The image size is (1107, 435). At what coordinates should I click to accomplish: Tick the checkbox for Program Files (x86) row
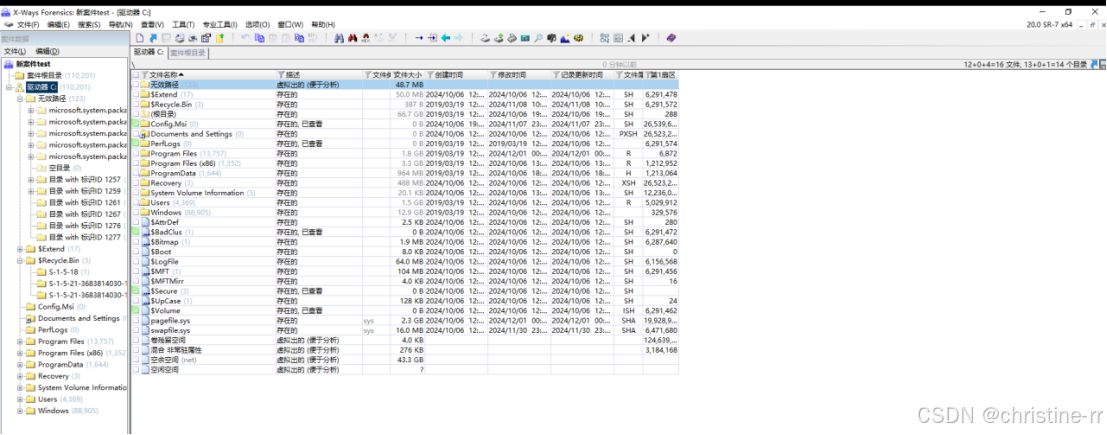pos(136,163)
